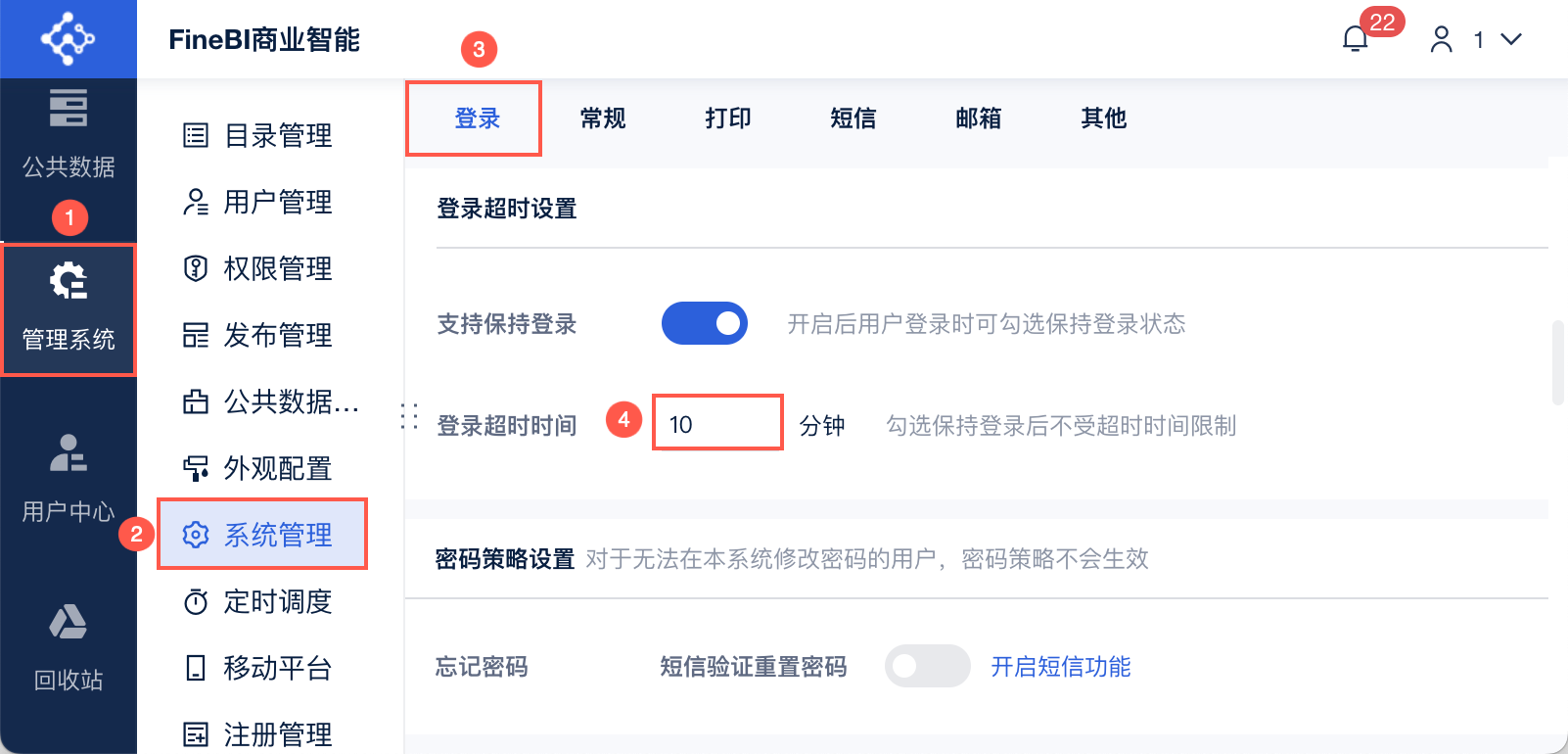
Task: Click the 权限管理 shield icon
Action: 196,268
